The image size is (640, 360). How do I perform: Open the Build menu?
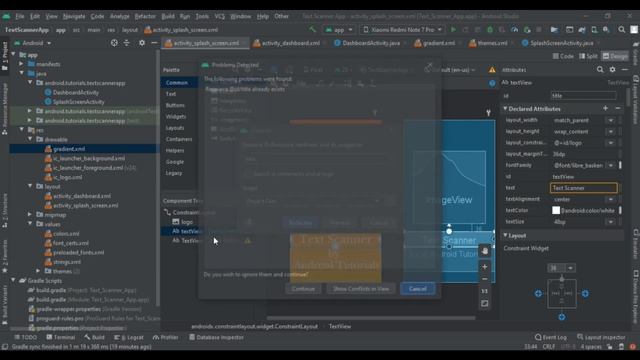pyautogui.click(x=168, y=16)
